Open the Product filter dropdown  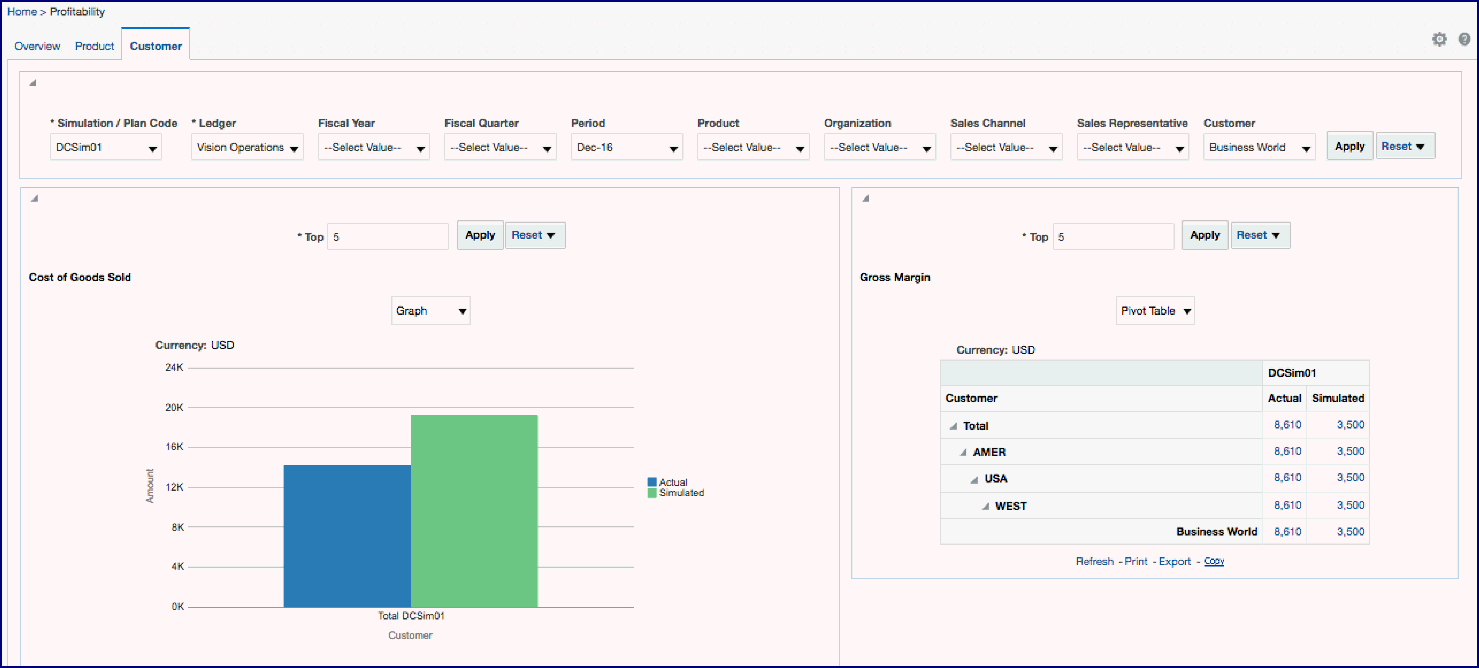[753, 147]
